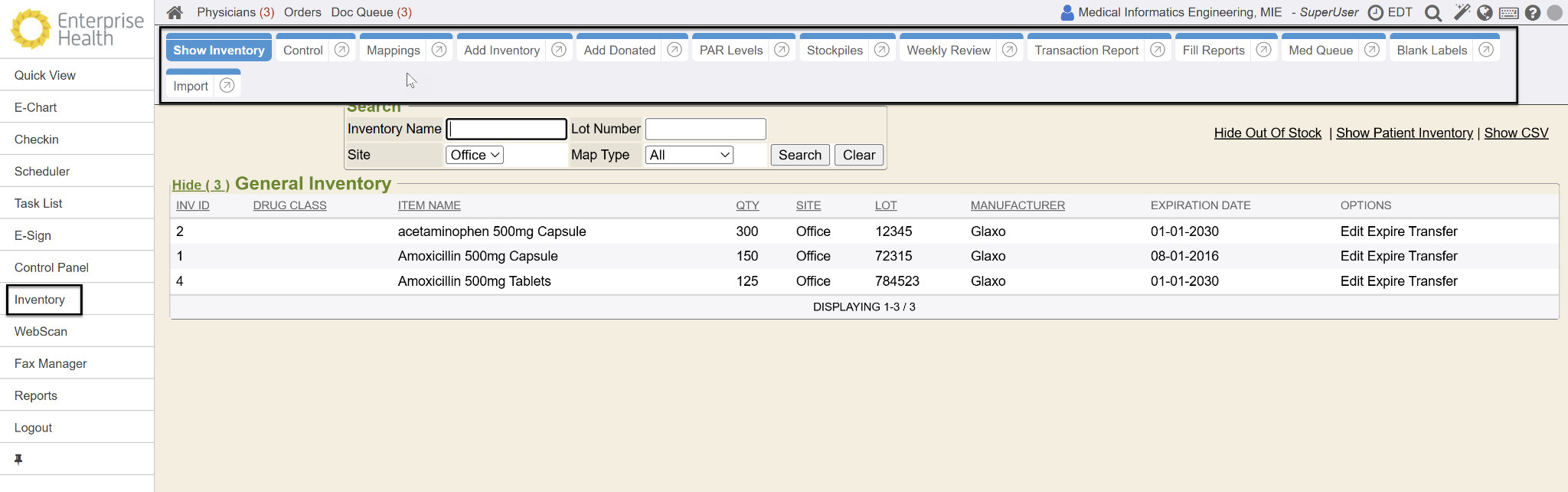Open the magnifying glass search icon
This screenshot has width=1568, height=492.
(1433, 13)
